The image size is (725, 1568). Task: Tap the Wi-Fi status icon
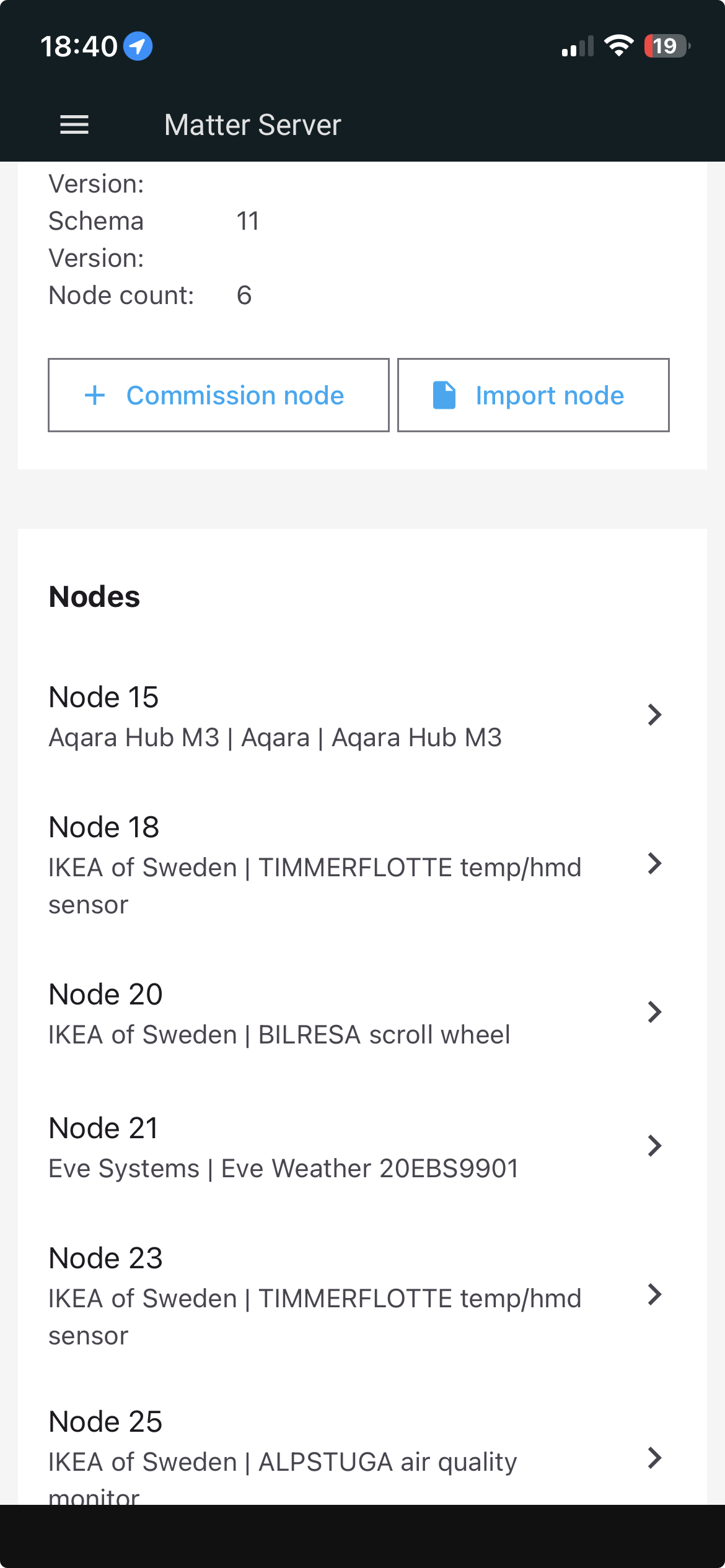[x=618, y=46]
